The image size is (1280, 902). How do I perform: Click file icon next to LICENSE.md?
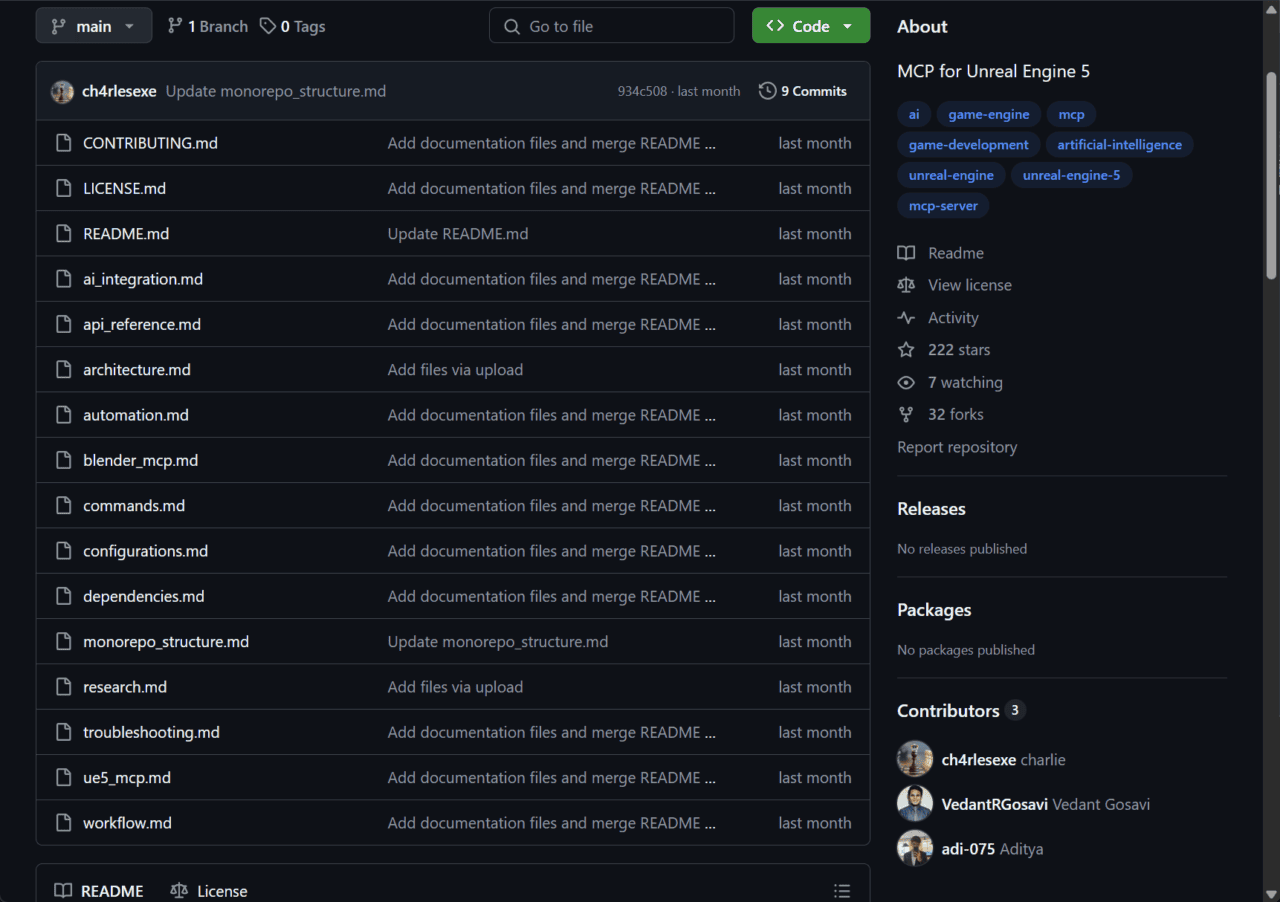coord(64,188)
